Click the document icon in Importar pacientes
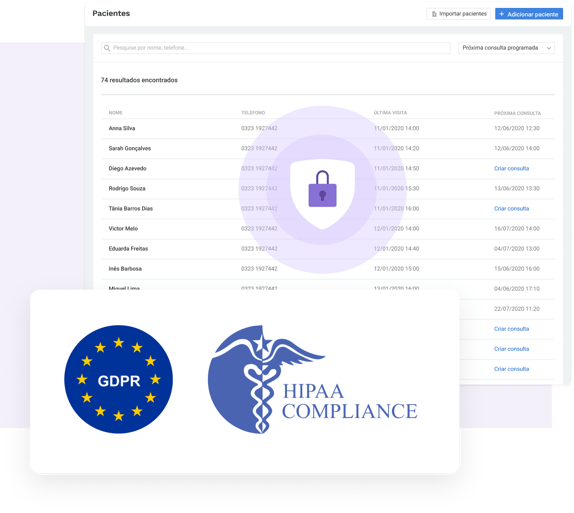This screenshot has width=574, height=513. (434, 14)
